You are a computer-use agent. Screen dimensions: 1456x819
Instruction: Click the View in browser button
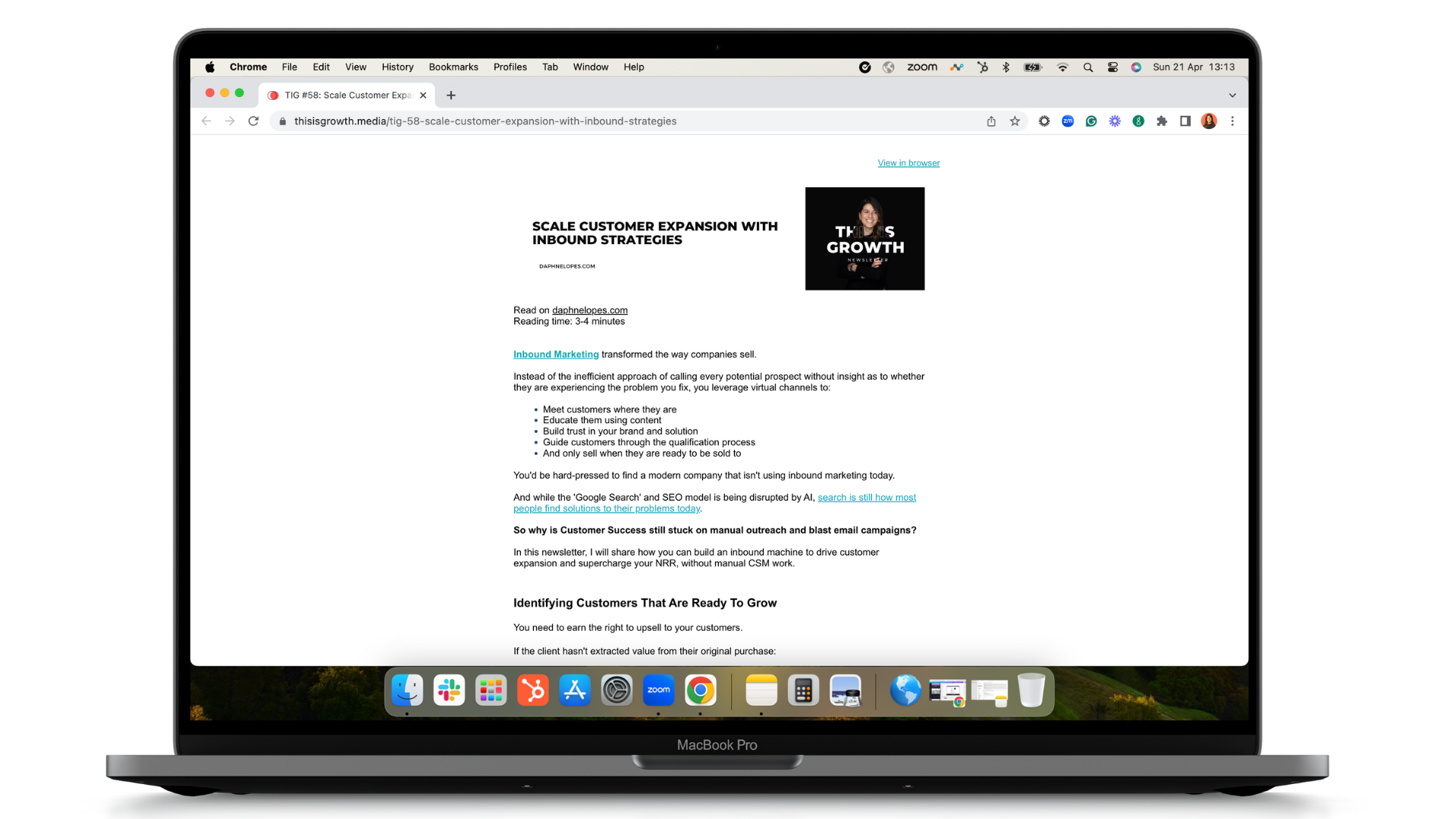pos(908,162)
